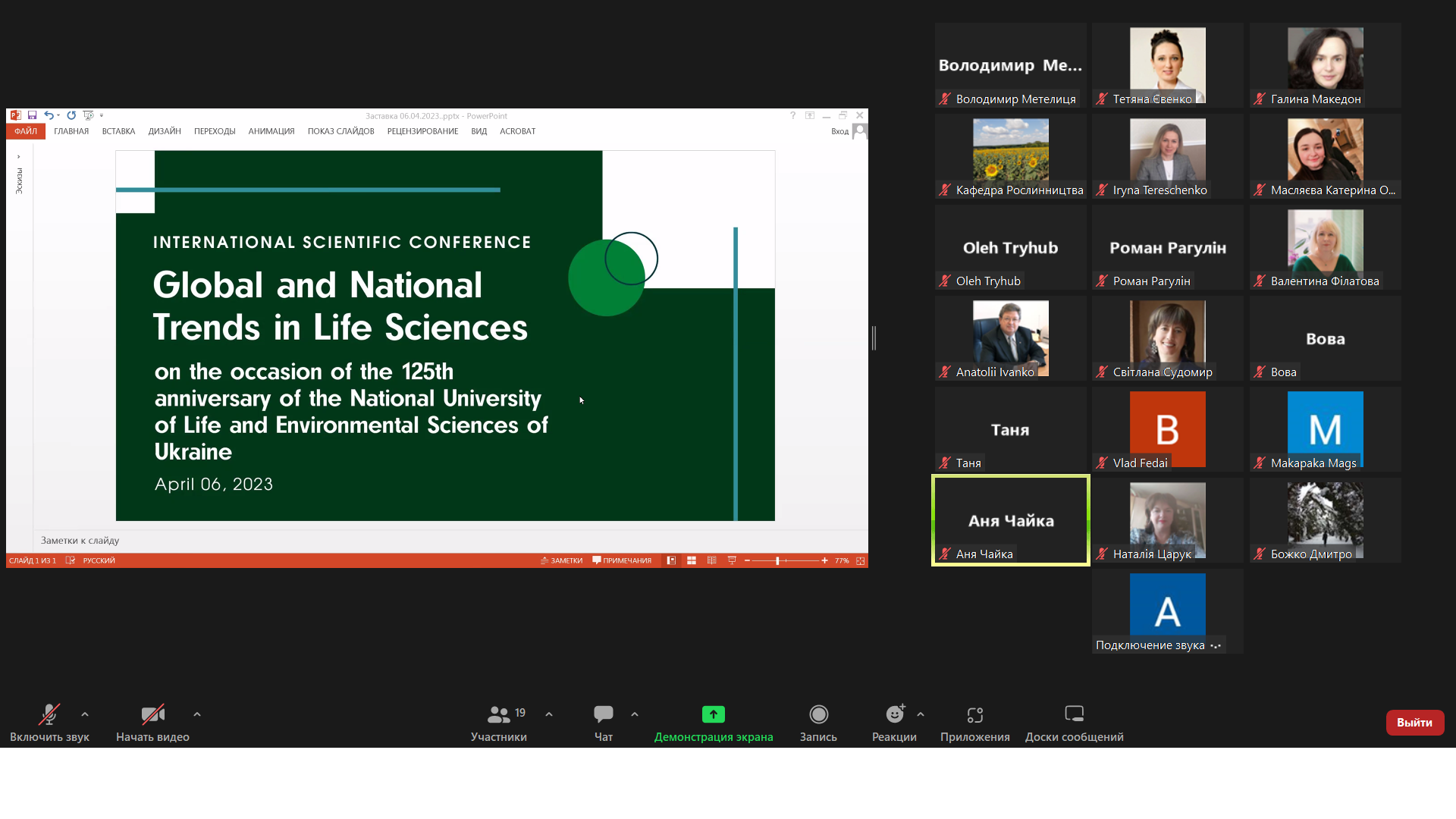The image size is (1456, 819).
Task: Select Makapaka Mags participant tile
Action: coord(1326,429)
